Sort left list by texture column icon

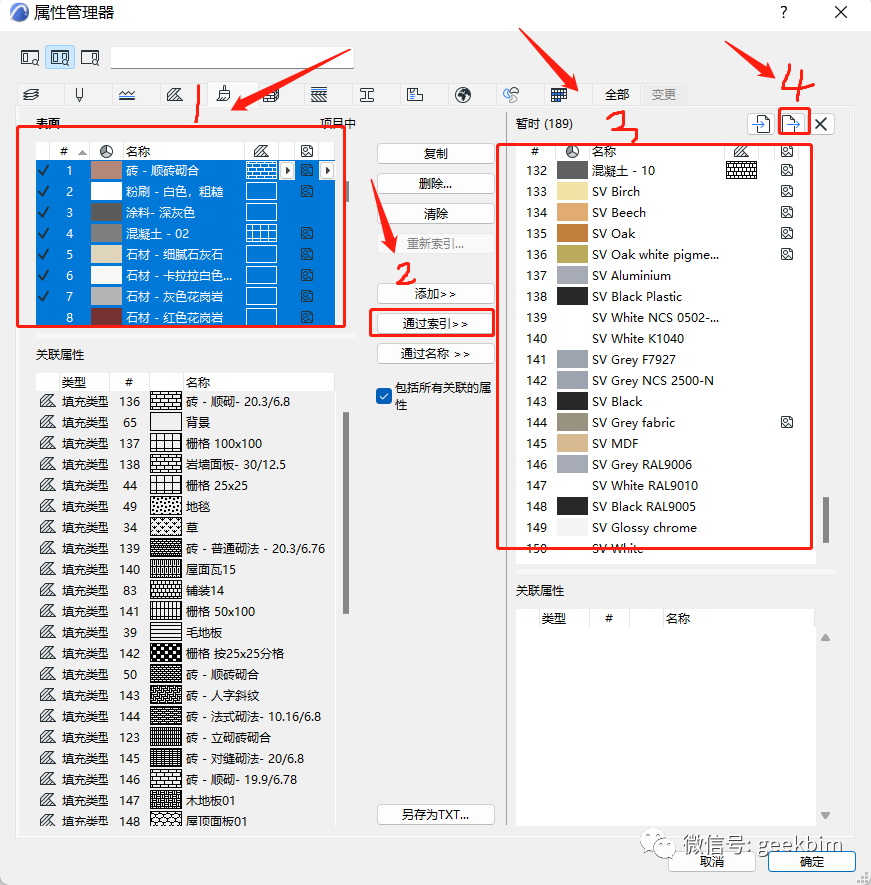[x=307, y=151]
